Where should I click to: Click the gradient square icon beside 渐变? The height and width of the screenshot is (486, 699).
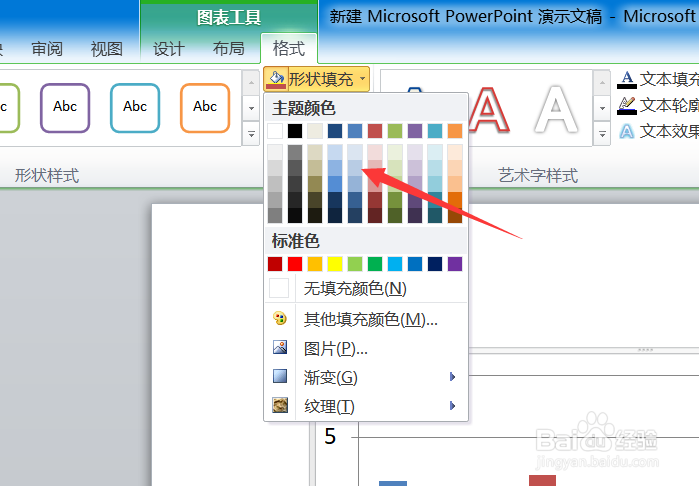(x=280, y=376)
